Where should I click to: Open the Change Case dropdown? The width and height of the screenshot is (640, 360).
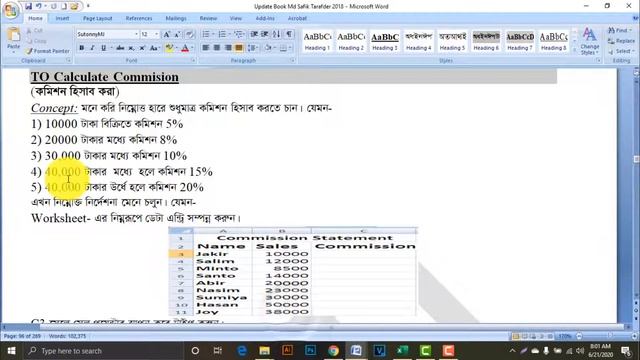click(154, 48)
